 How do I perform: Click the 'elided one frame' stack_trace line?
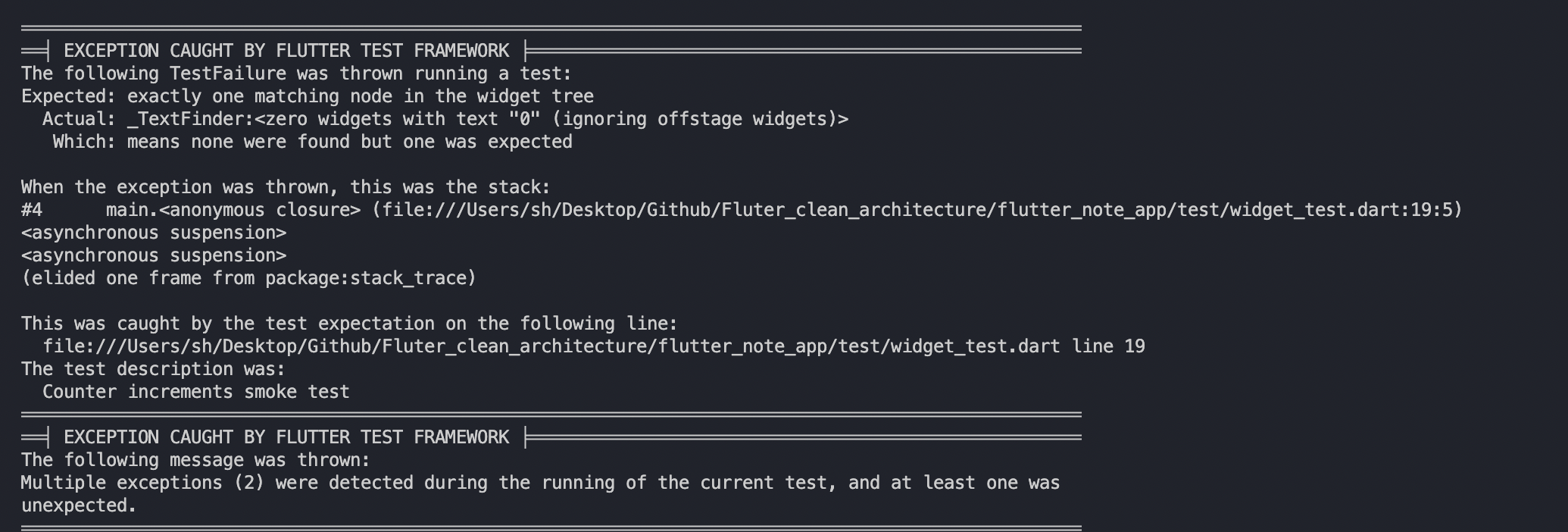[248, 278]
